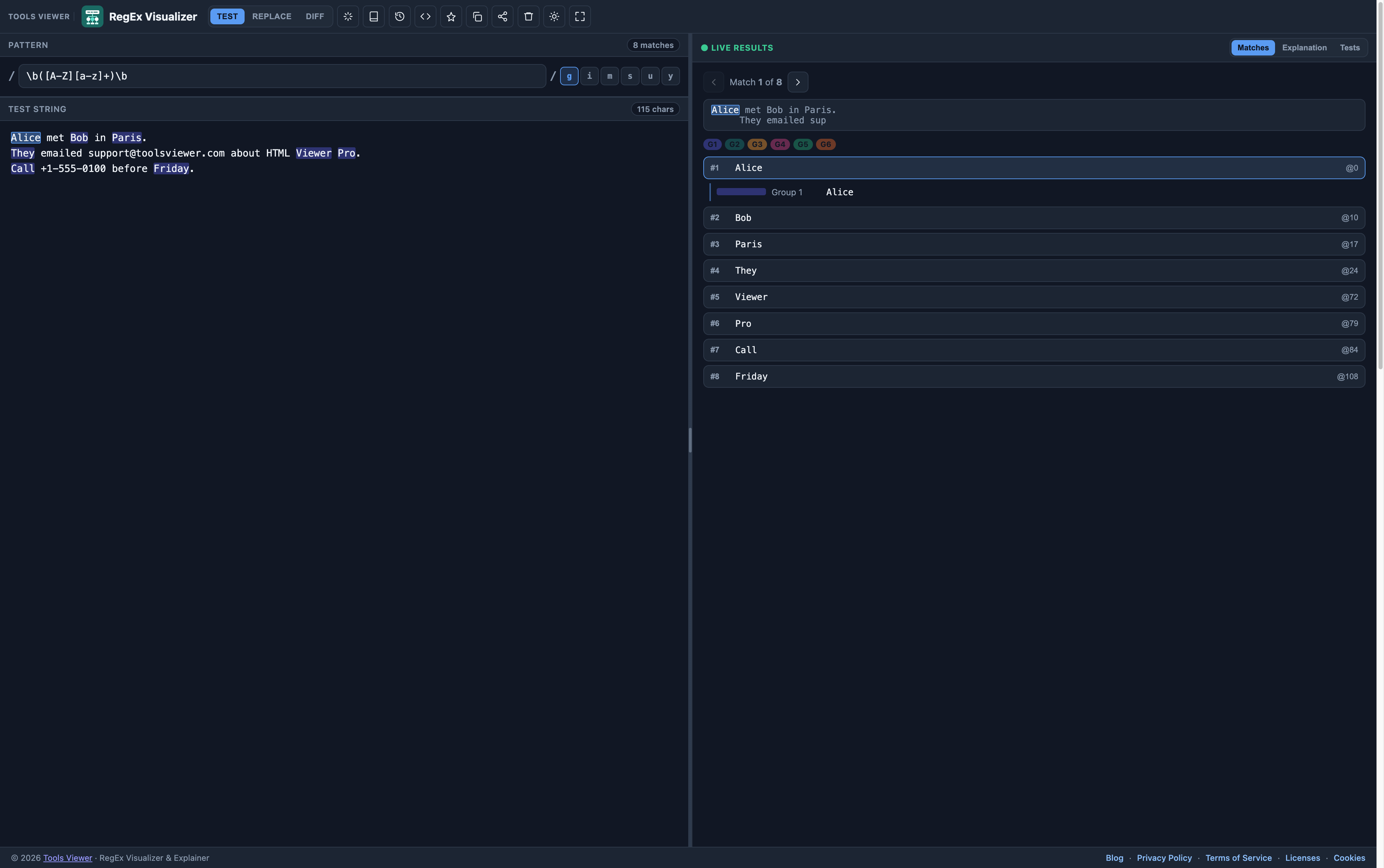The image size is (1384, 868).
Task: Toggle the i case-insensitive flag
Action: coord(590,76)
